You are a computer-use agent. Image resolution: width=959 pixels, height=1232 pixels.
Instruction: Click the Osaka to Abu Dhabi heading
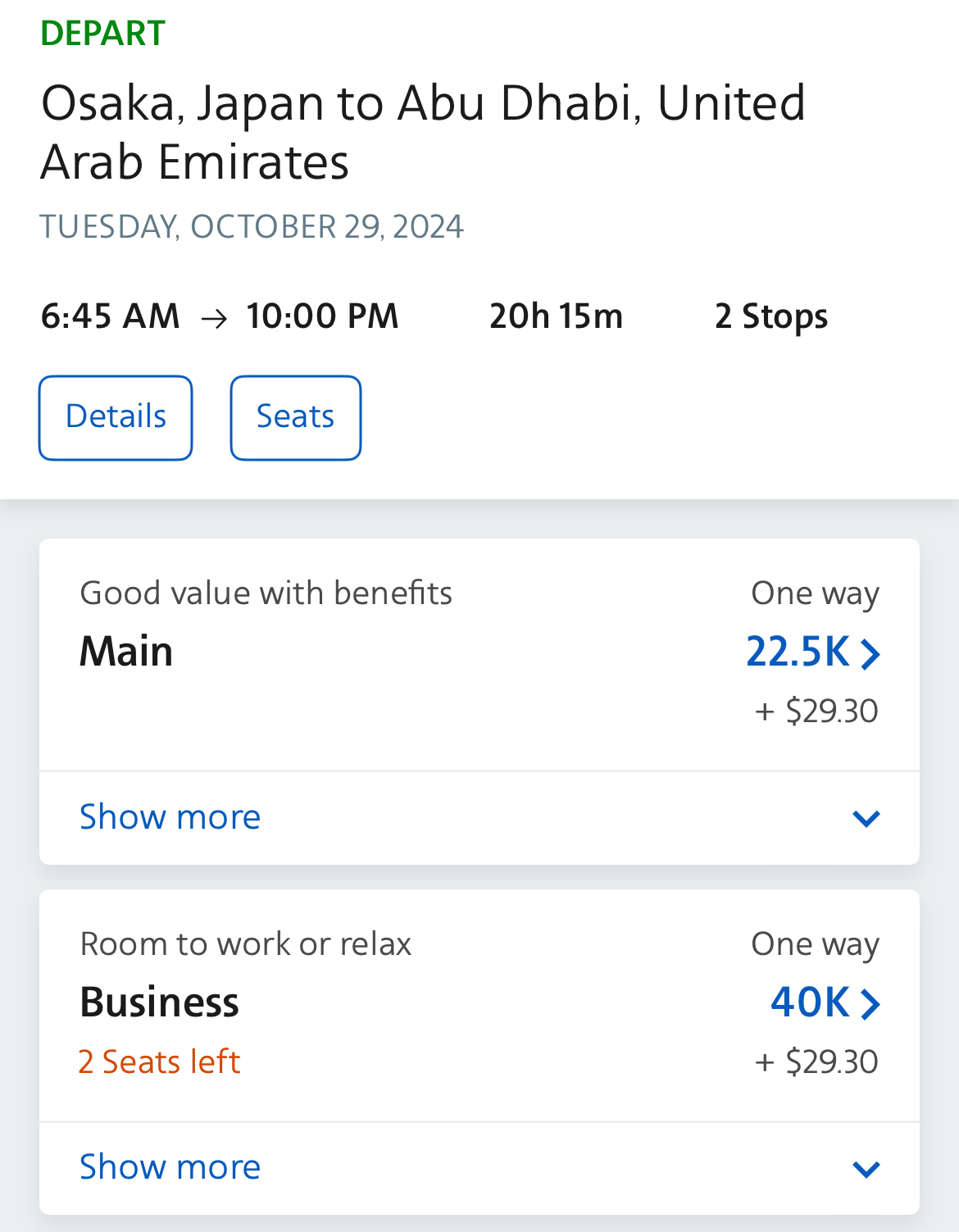point(422,132)
